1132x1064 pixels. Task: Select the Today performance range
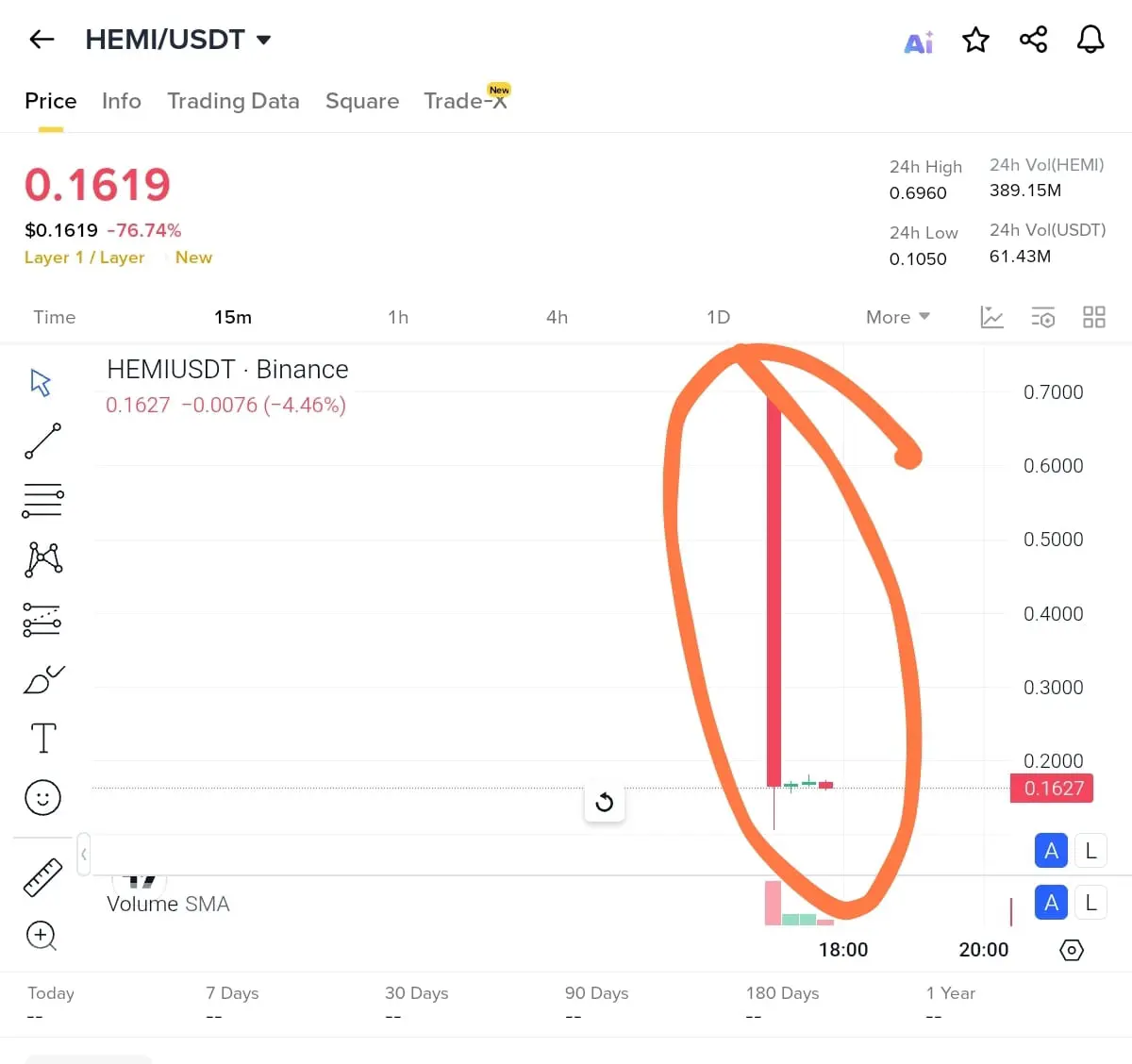coord(51,1004)
